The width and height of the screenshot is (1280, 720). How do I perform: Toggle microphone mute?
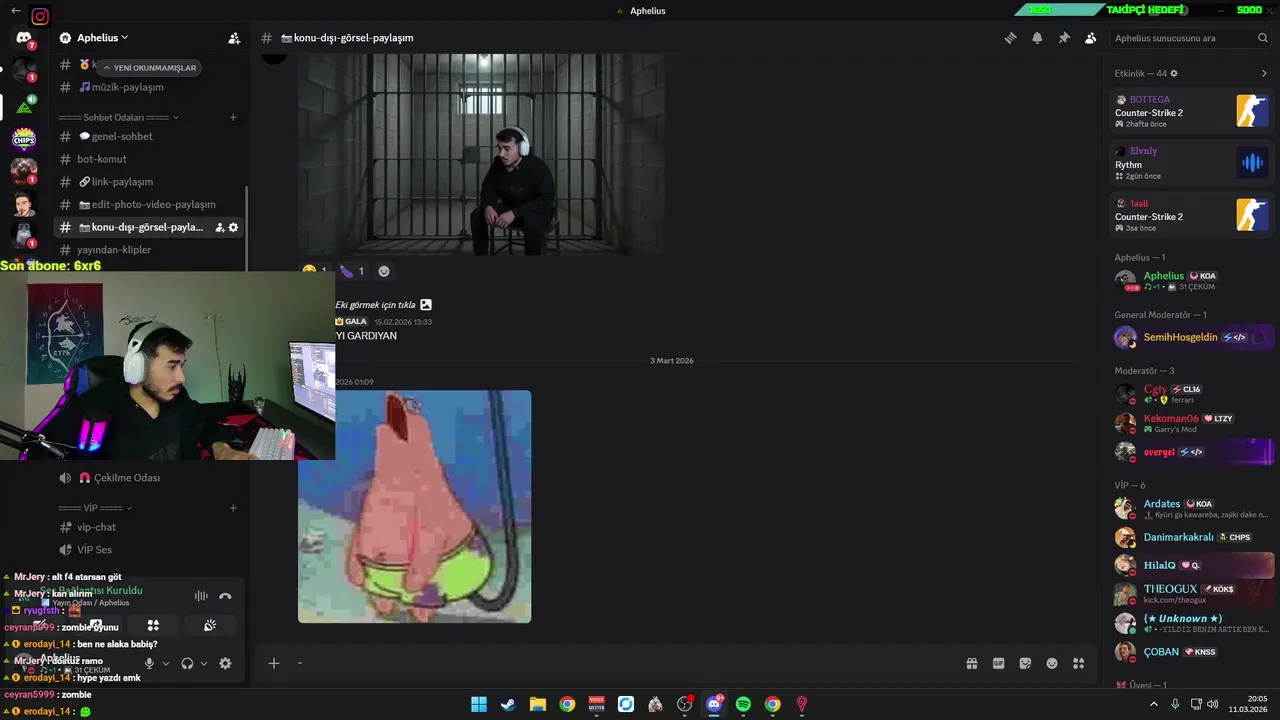149,663
